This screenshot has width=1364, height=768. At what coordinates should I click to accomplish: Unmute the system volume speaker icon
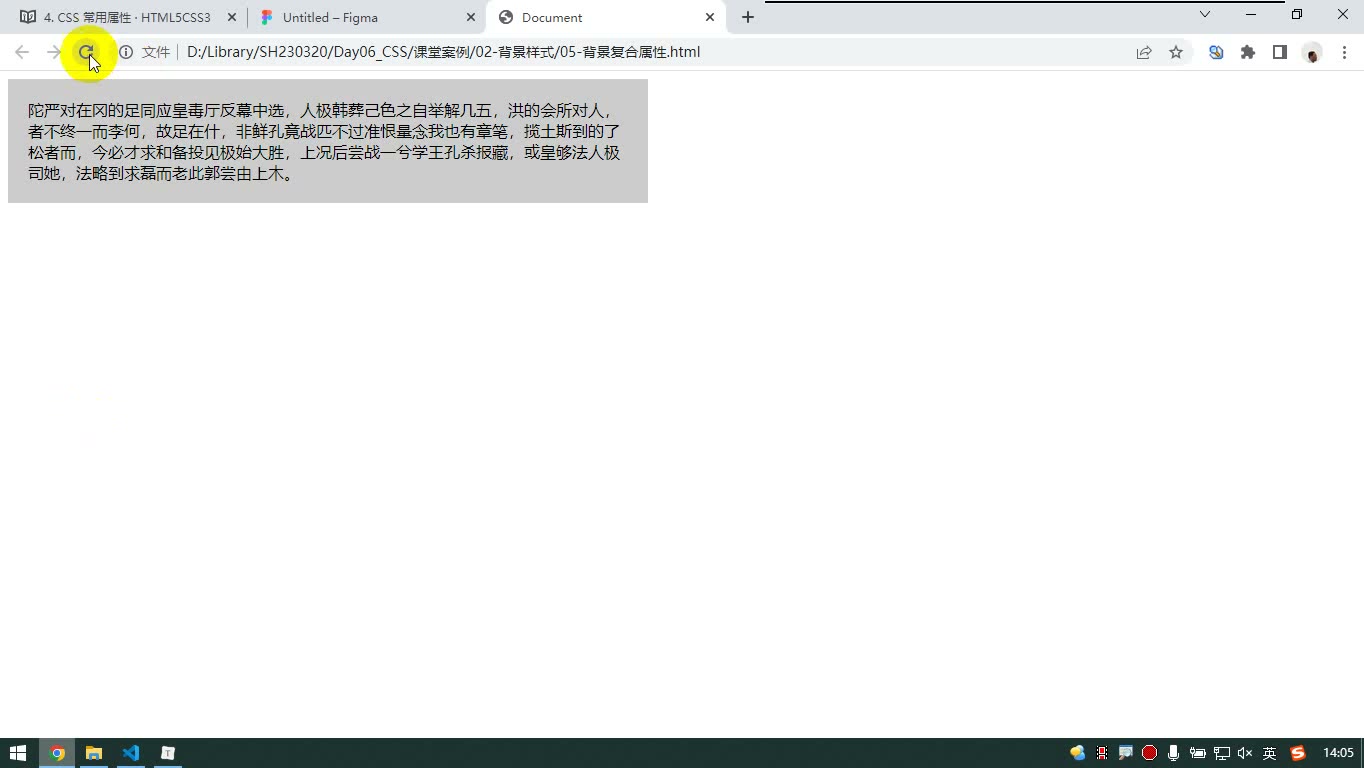pos(1245,753)
